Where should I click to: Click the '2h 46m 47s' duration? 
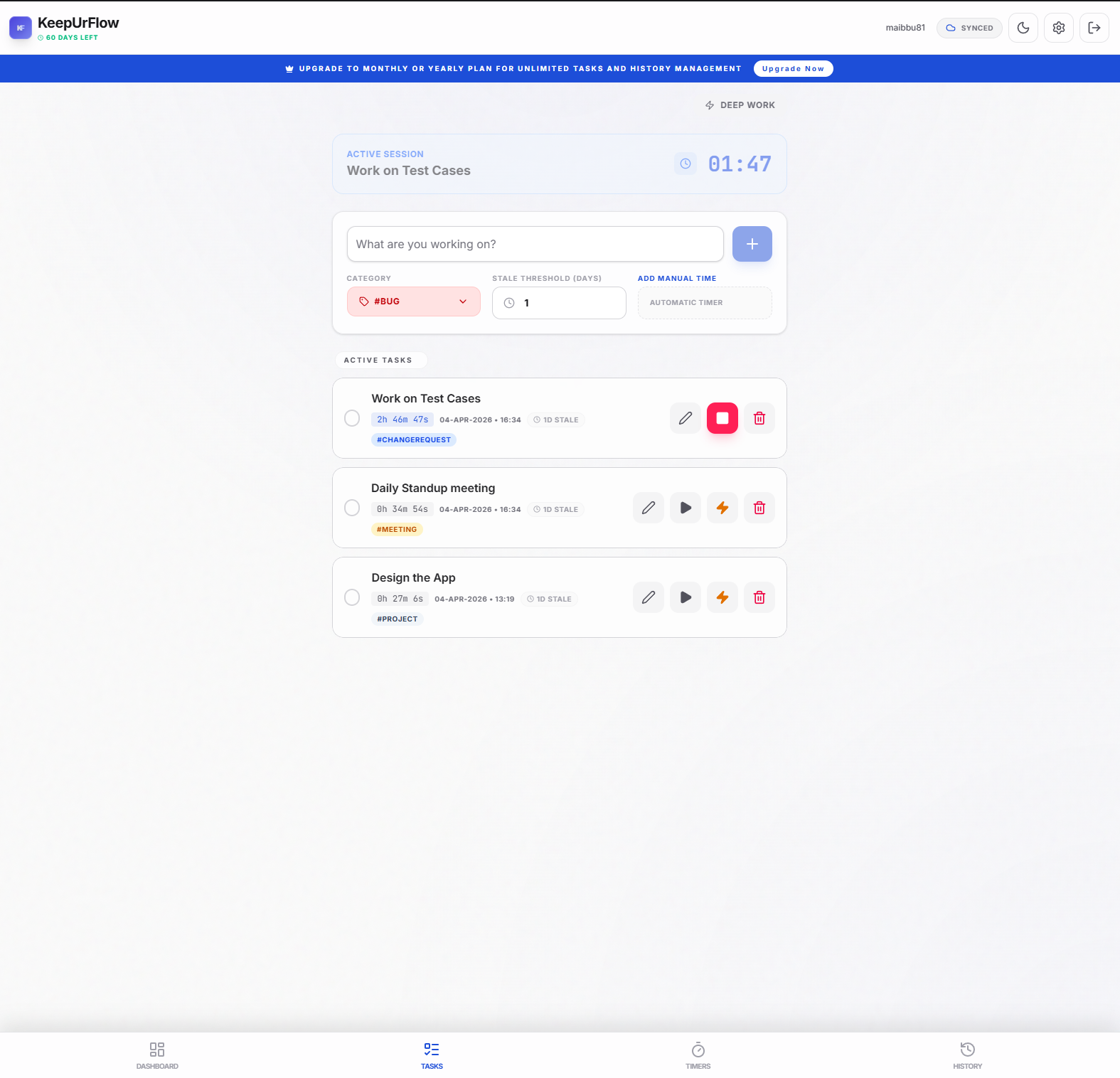(402, 420)
